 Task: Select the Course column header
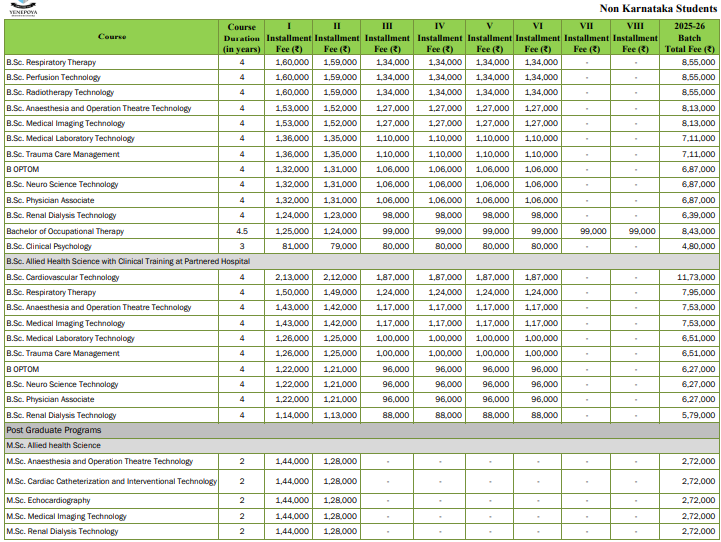[x=112, y=37]
